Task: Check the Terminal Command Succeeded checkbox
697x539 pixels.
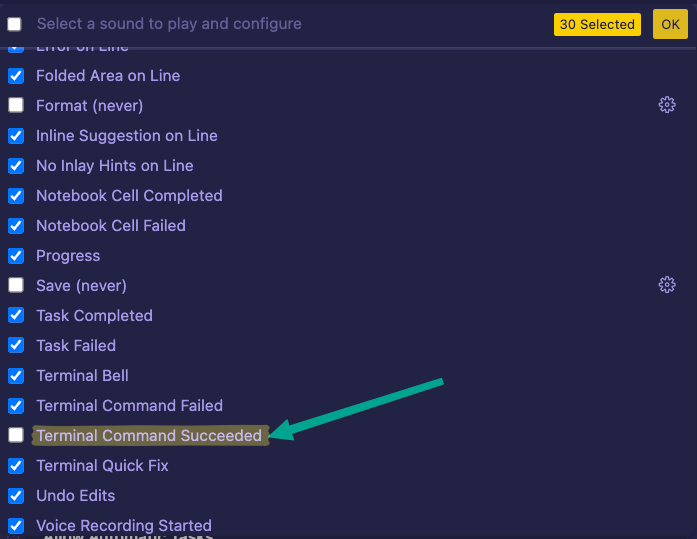Action: (16, 436)
